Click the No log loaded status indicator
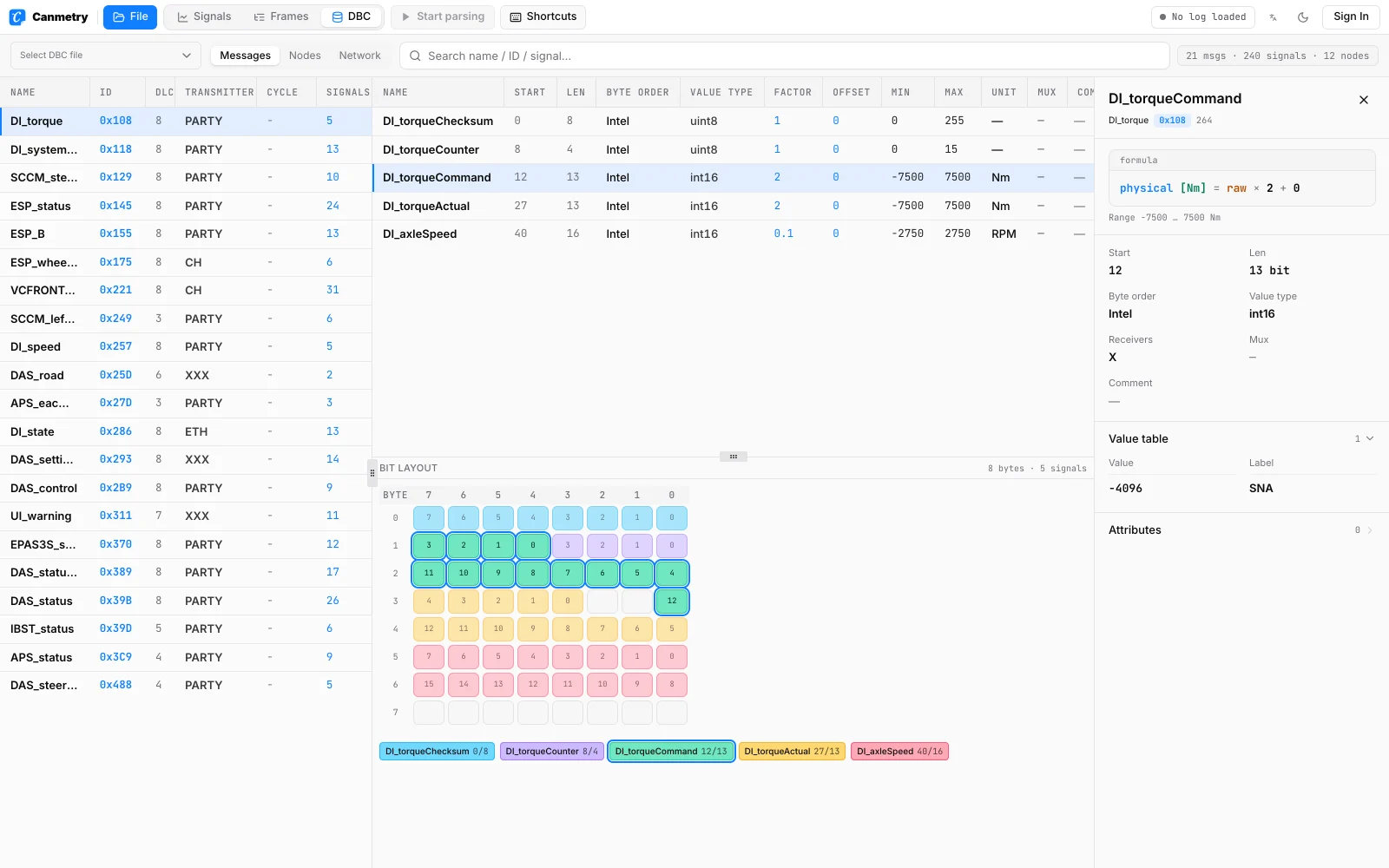The image size is (1389, 868). click(x=1203, y=17)
